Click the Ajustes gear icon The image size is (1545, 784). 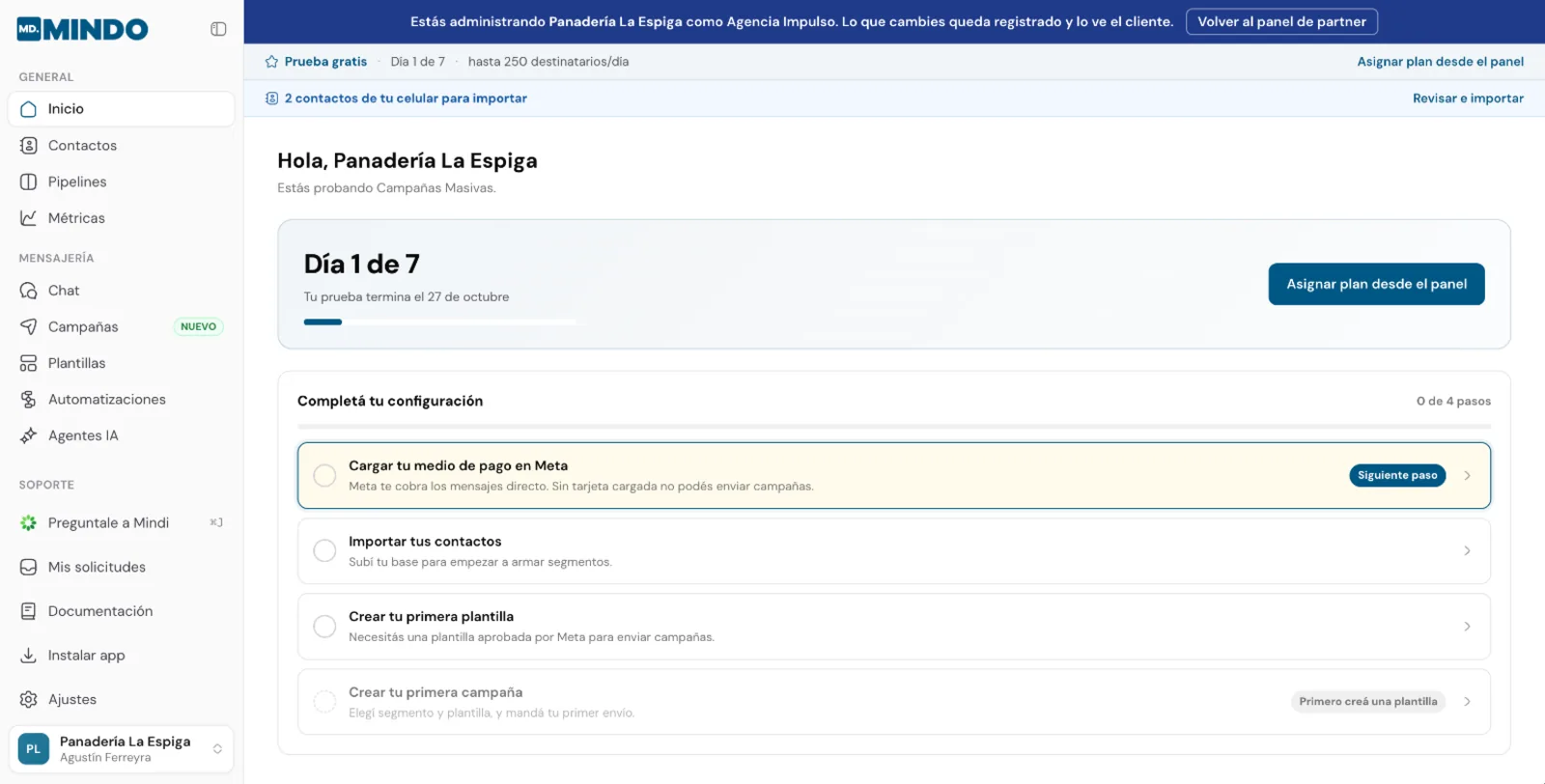pos(29,699)
